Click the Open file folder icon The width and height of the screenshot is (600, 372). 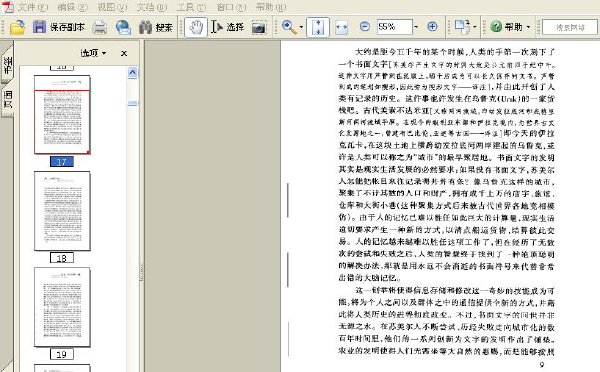coord(17,27)
